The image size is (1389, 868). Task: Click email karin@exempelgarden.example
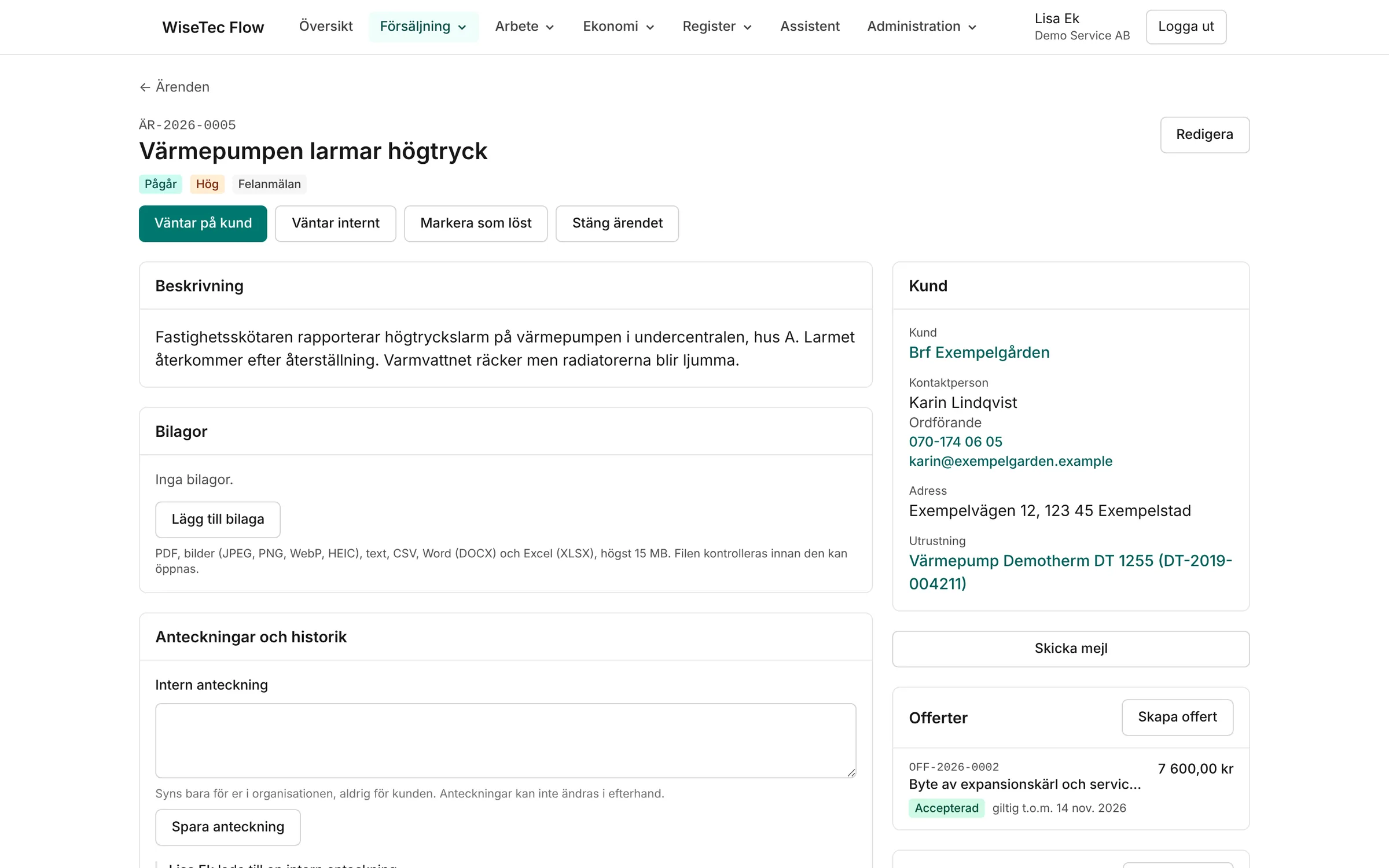pyautogui.click(x=1010, y=461)
